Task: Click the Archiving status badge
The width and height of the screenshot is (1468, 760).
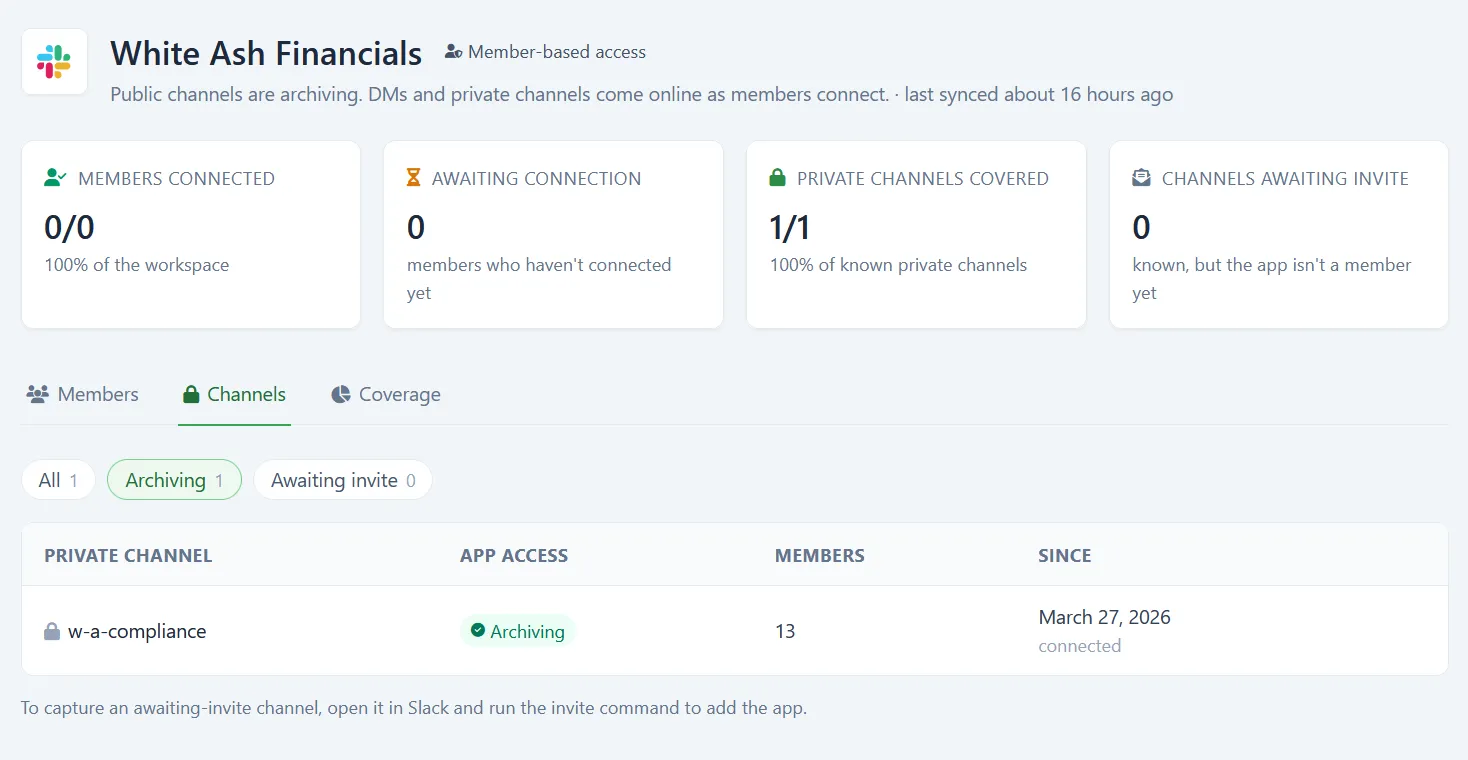Action: 517,631
